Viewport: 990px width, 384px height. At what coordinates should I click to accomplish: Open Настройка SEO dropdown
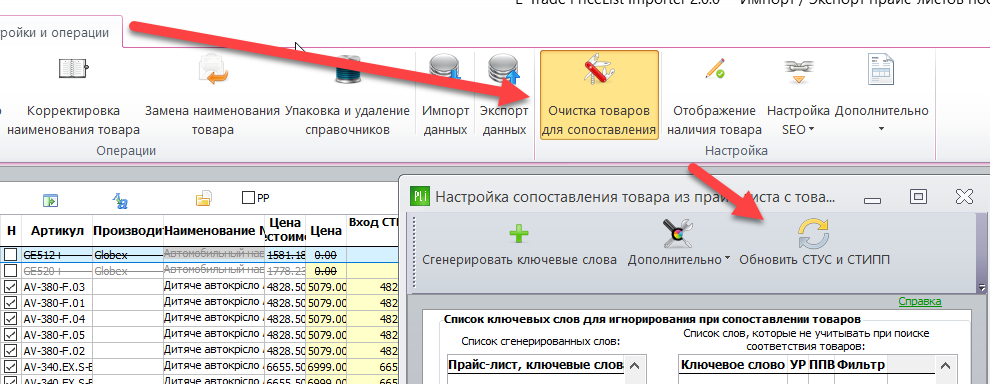click(x=798, y=96)
